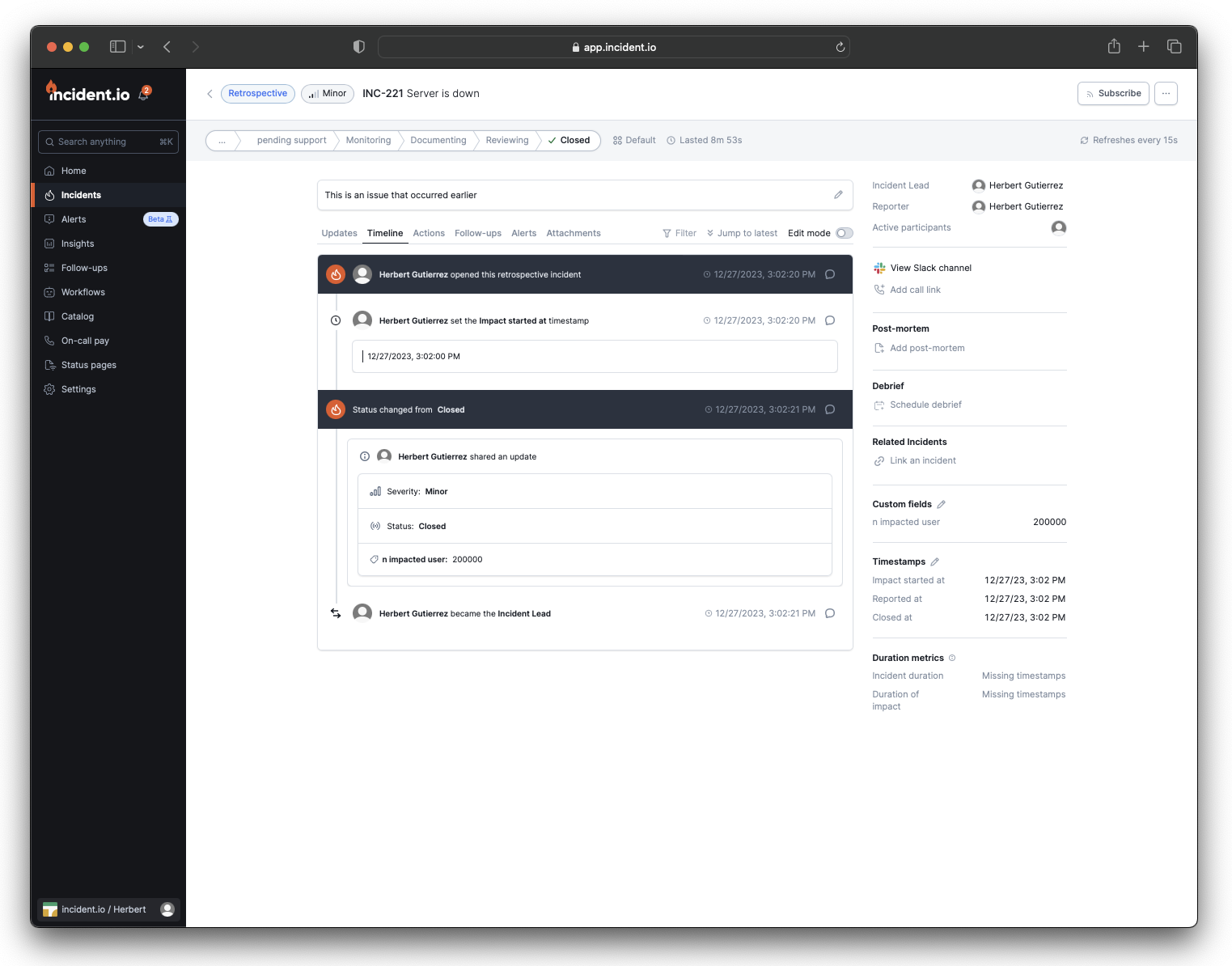Comment on the 'Status changed from Closed' entry
The width and height of the screenshot is (1232, 966).
point(830,409)
